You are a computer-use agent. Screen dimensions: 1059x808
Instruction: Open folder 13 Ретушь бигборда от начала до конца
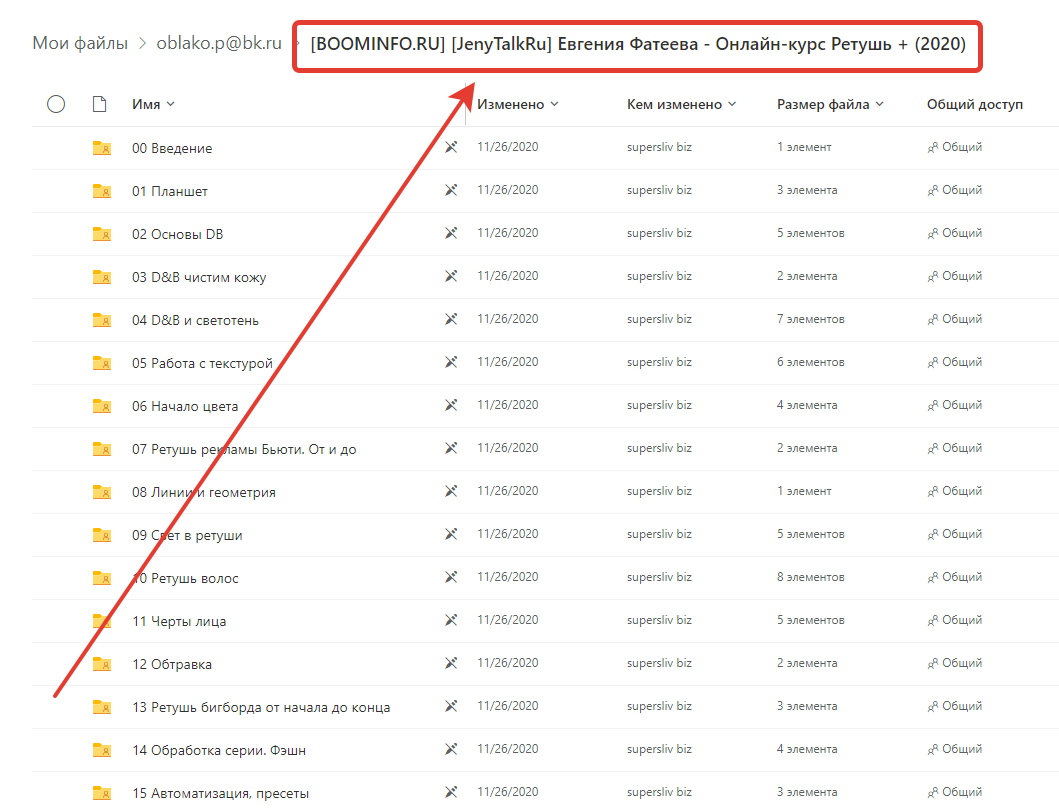click(261, 707)
